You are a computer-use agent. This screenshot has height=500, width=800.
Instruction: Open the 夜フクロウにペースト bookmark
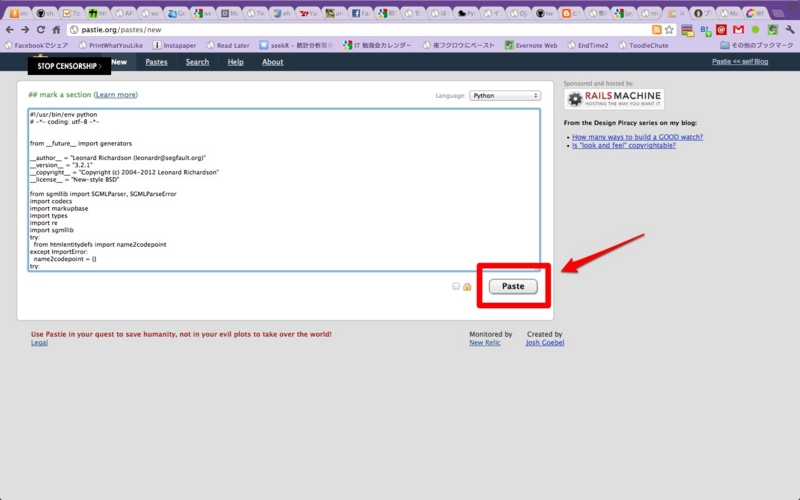point(459,45)
